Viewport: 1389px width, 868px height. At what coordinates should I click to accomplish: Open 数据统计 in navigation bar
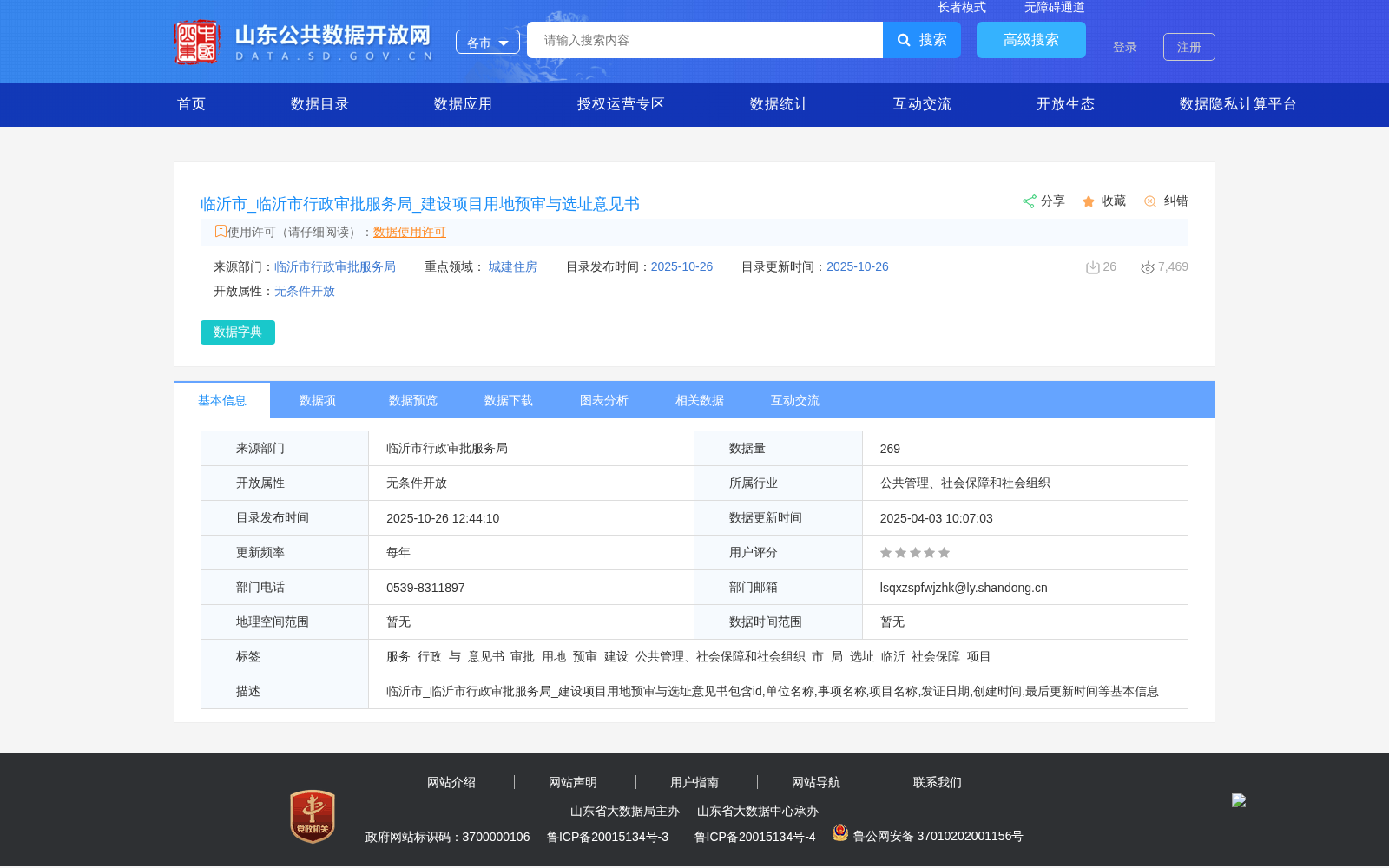pyautogui.click(x=780, y=104)
